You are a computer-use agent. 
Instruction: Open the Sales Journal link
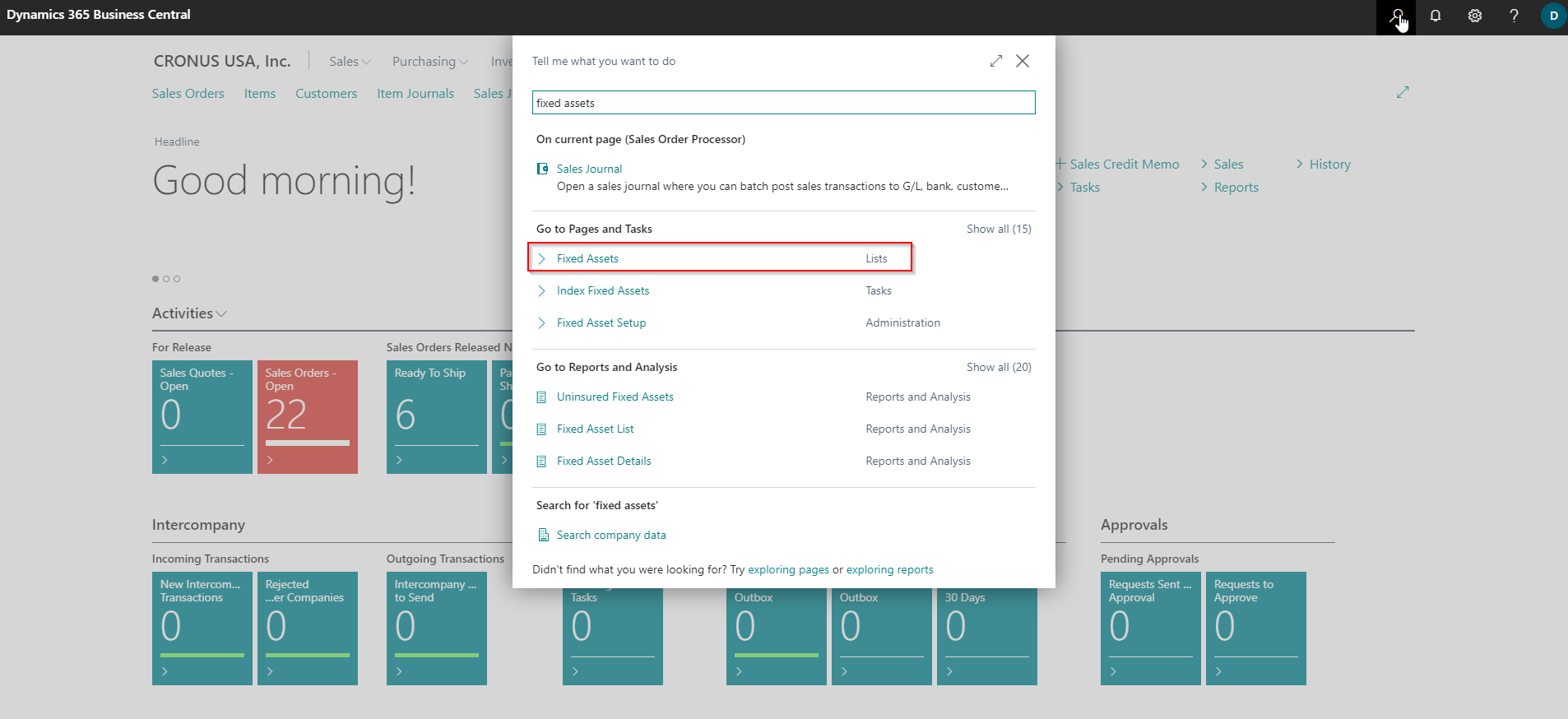coord(589,169)
